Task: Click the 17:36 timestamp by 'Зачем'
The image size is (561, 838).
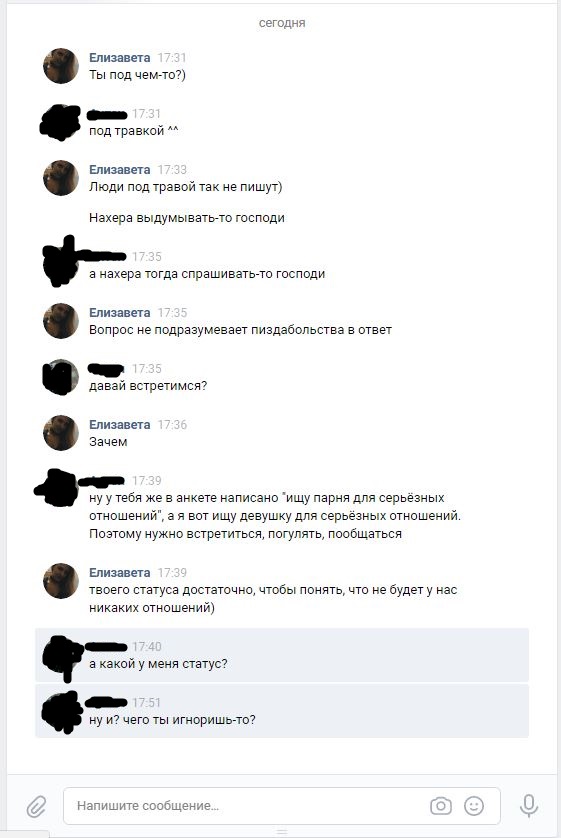Action: tap(172, 425)
